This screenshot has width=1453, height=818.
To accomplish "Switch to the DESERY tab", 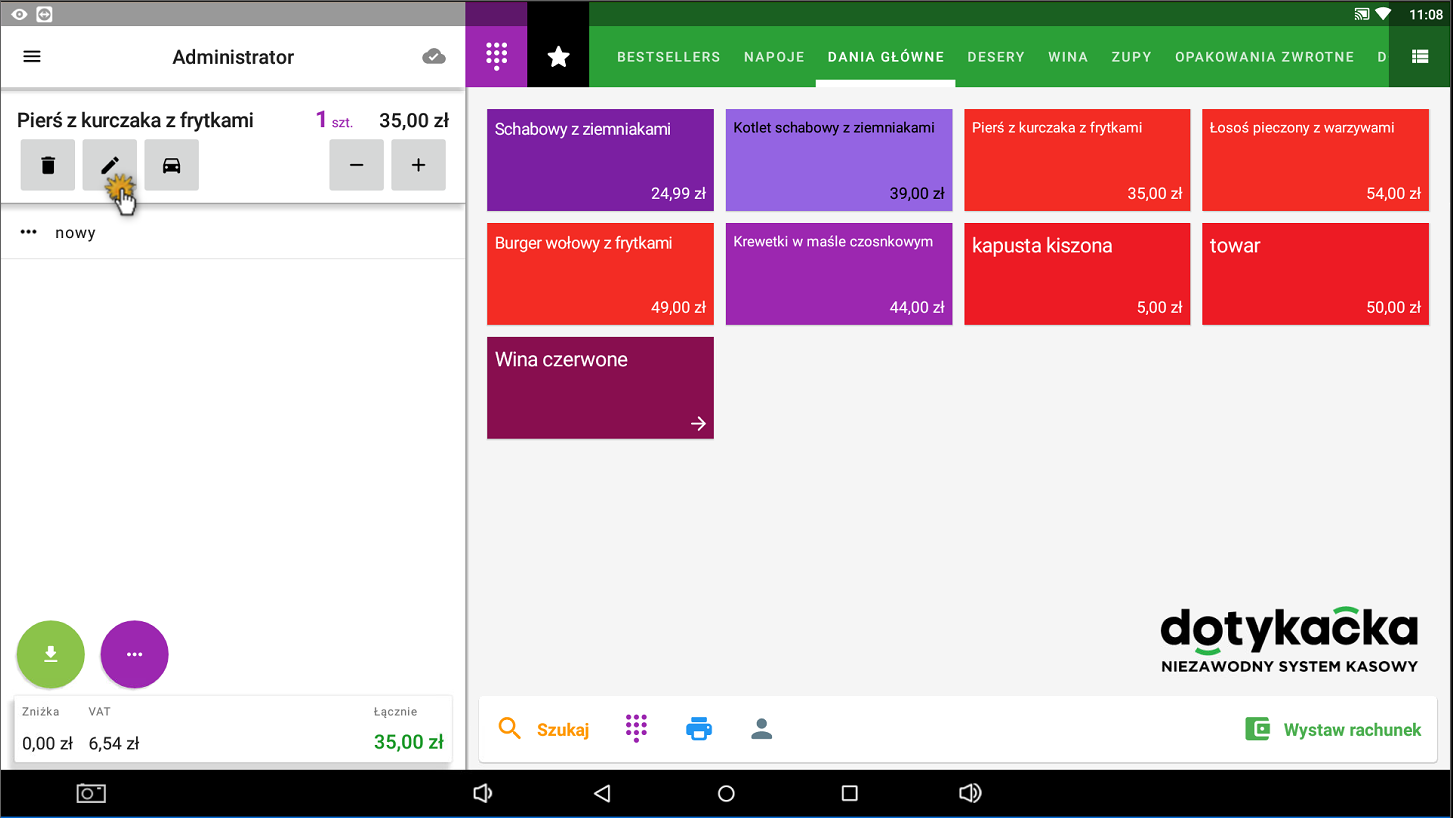I will (996, 57).
